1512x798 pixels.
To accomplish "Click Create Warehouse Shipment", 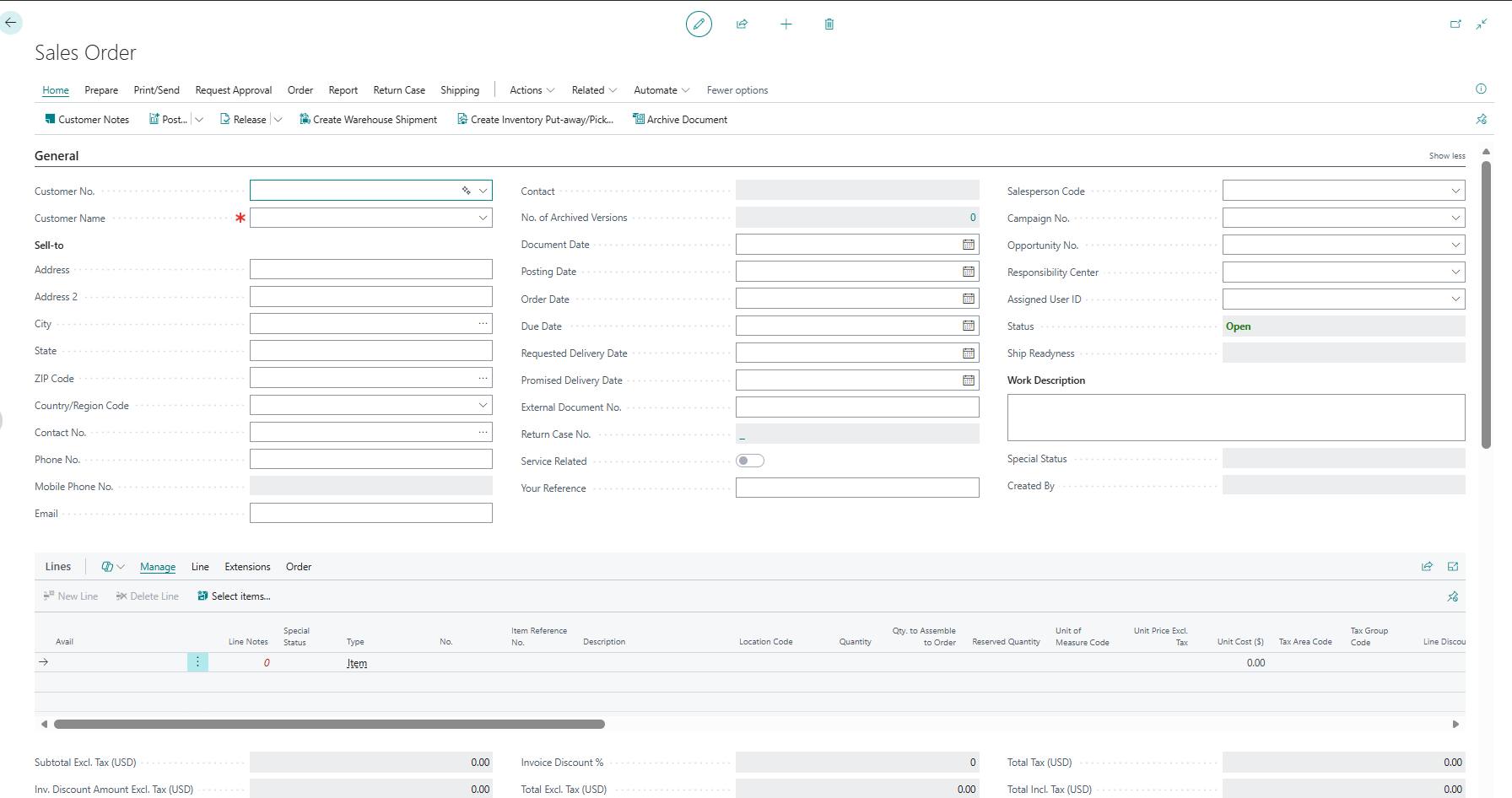I will pyautogui.click(x=368, y=120).
